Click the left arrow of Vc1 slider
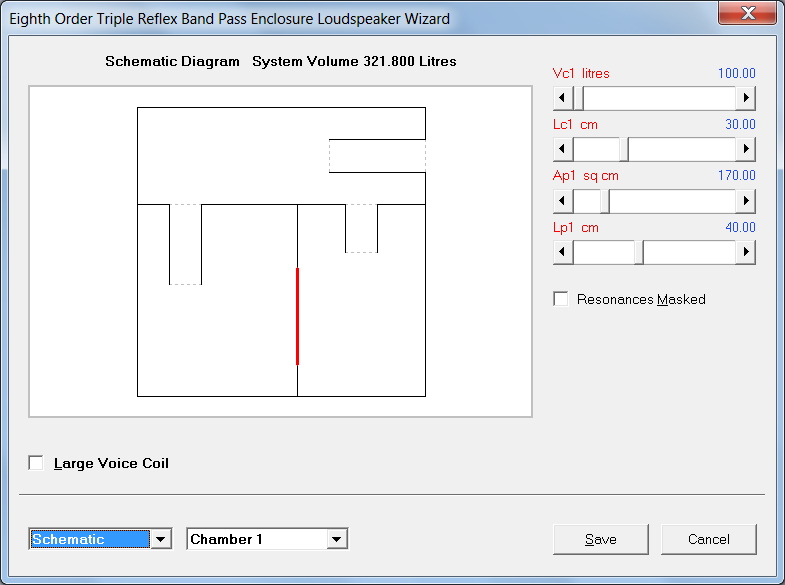This screenshot has width=785, height=585. (563, 98)
